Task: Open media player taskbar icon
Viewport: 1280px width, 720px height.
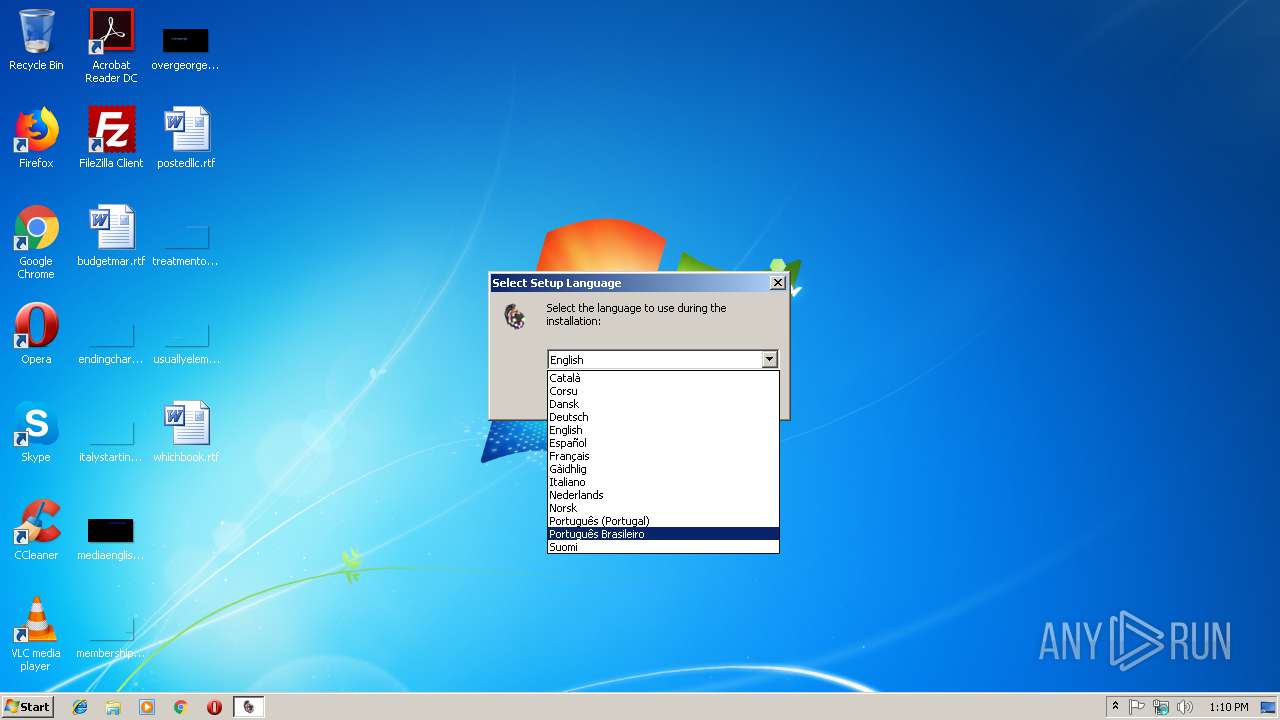Action: click(x=147, y=707)
